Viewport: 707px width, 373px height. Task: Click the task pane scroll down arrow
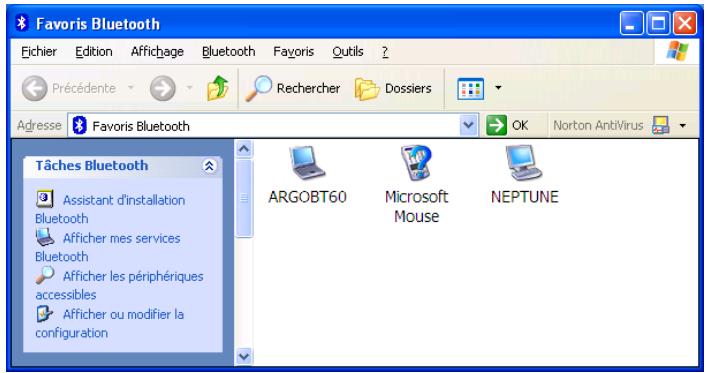[x=244, y=356]
